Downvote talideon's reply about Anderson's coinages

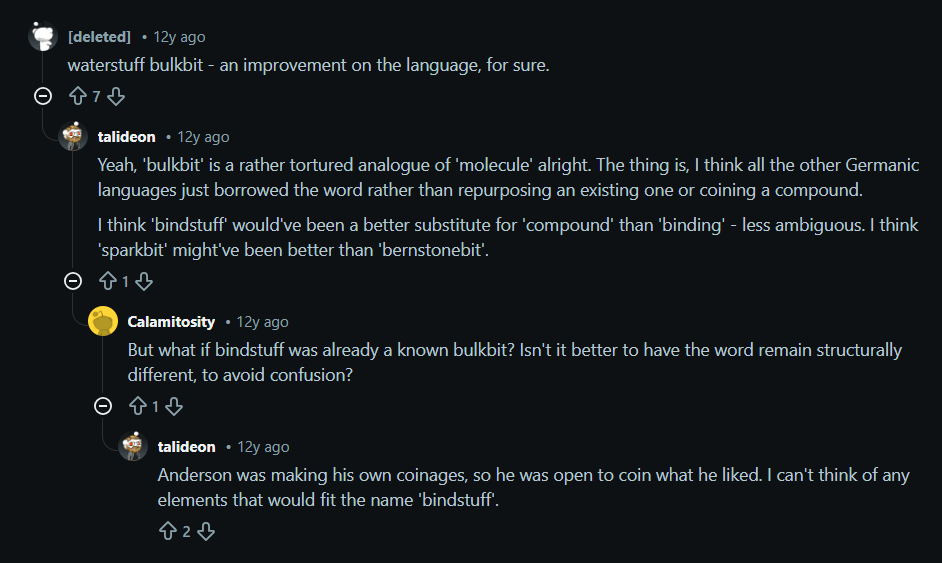point(205,531)
